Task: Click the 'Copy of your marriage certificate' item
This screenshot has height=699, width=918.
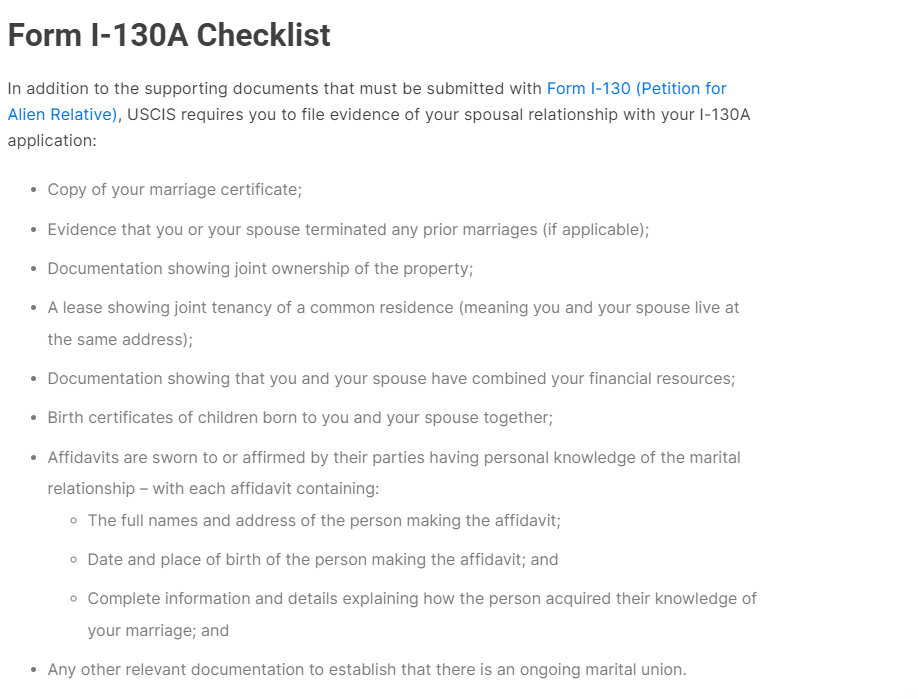Action: pos(174,190)
